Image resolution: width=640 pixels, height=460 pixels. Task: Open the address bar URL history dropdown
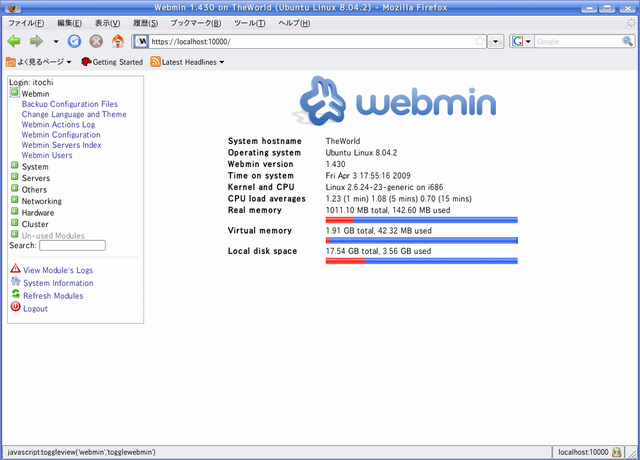496,42
